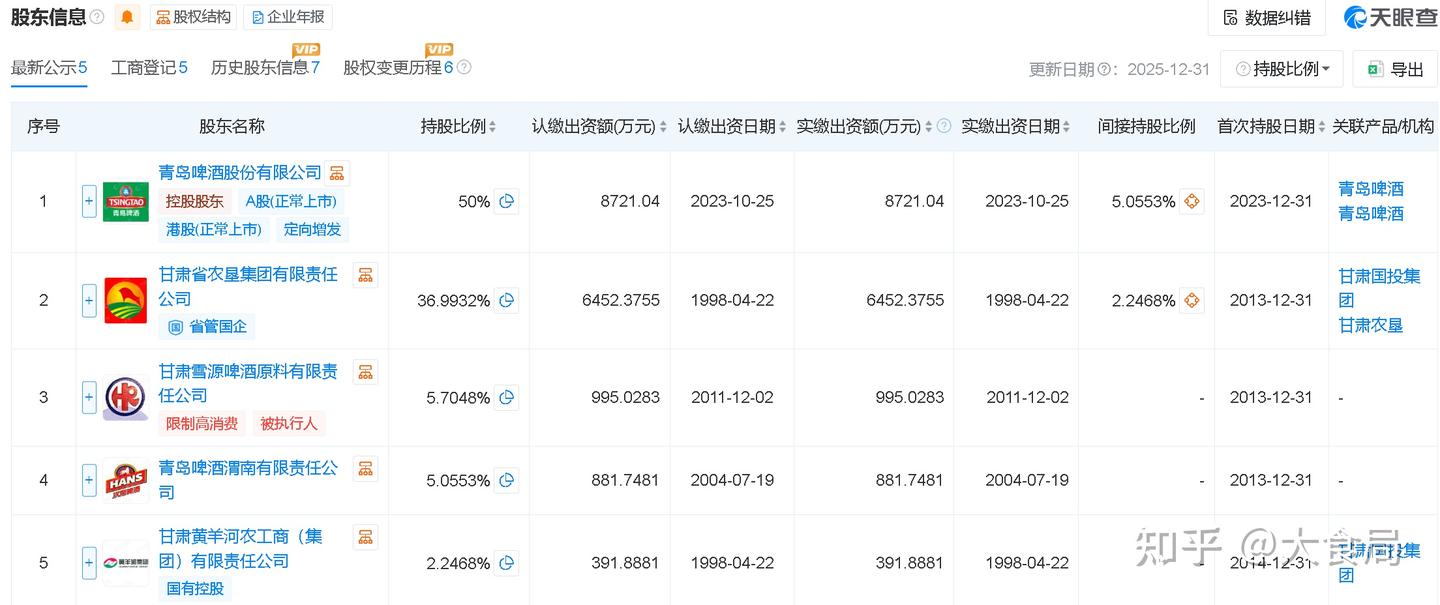
Task: Open pie chart icon next to 5.7048%
Action: tap(507, 397)
